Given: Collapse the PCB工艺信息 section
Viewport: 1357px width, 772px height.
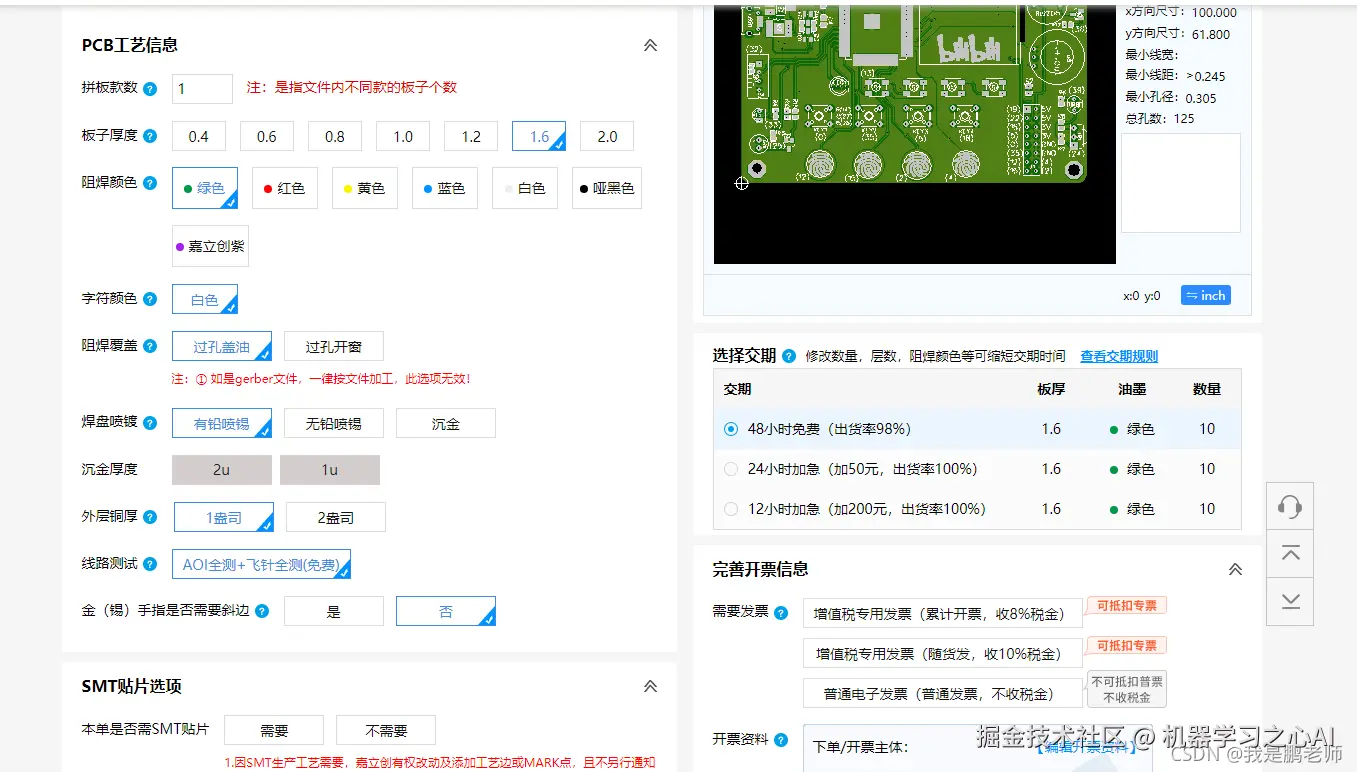Looking at the screenshot, I should (x=650, y=45).
